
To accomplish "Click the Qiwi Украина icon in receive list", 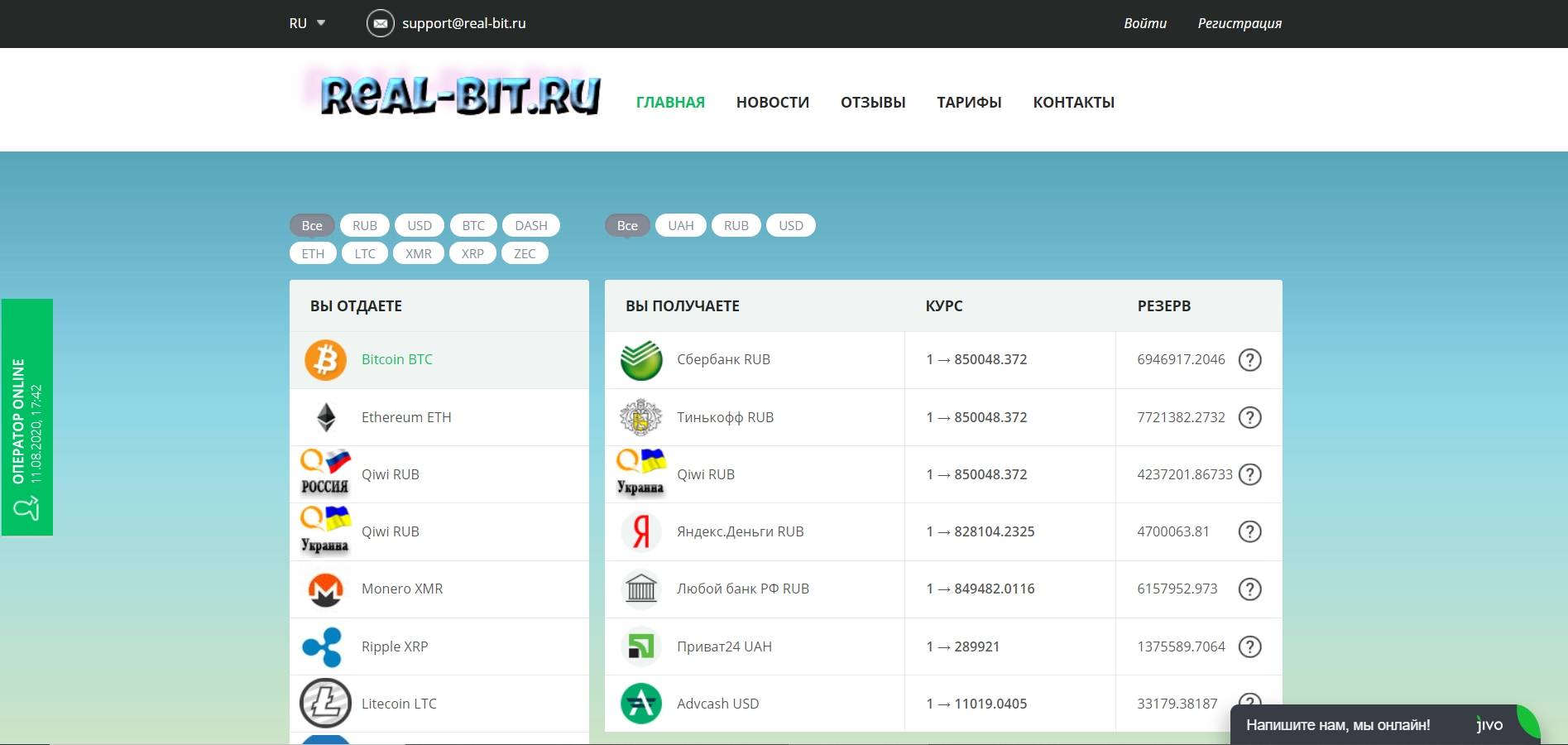I will click(641, 473).
